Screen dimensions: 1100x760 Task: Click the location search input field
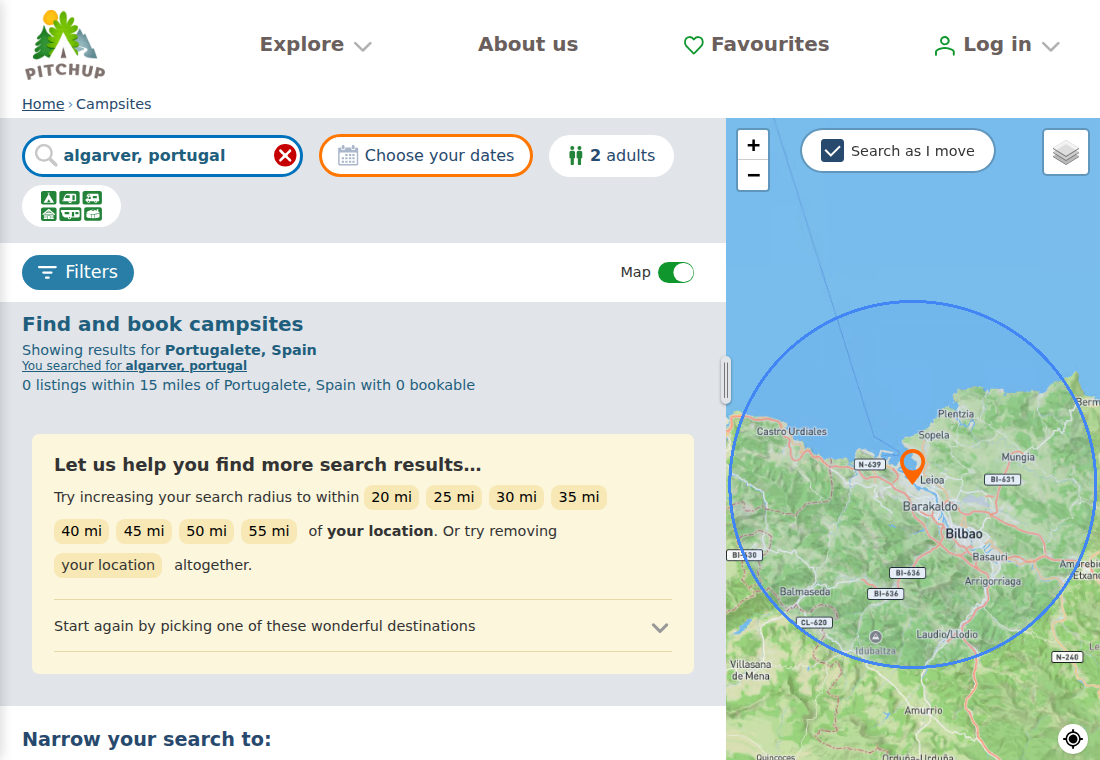(162, 156)
